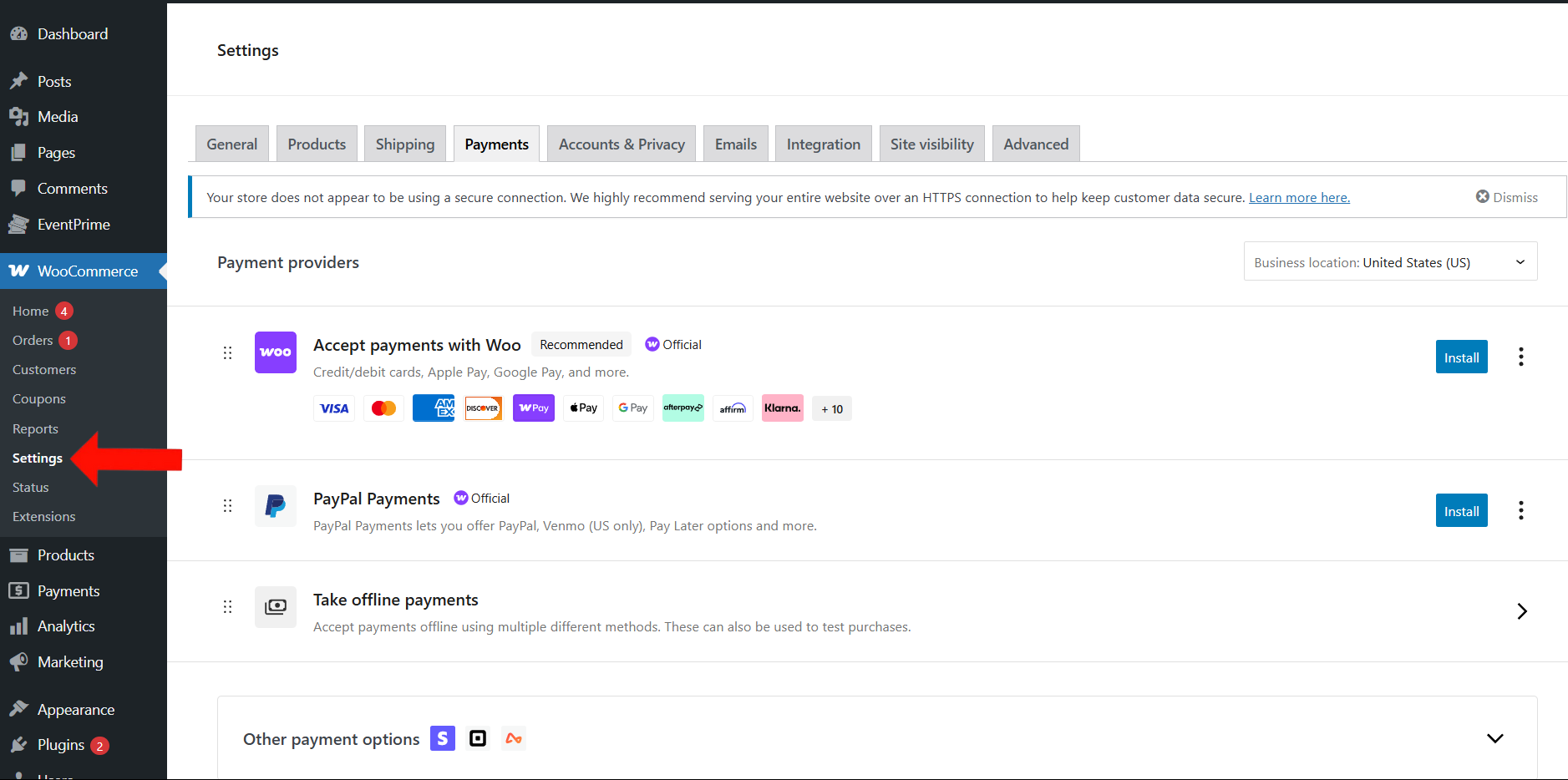Click the offline payments cash icon
1568x780 pixels.
coord(276,607)
